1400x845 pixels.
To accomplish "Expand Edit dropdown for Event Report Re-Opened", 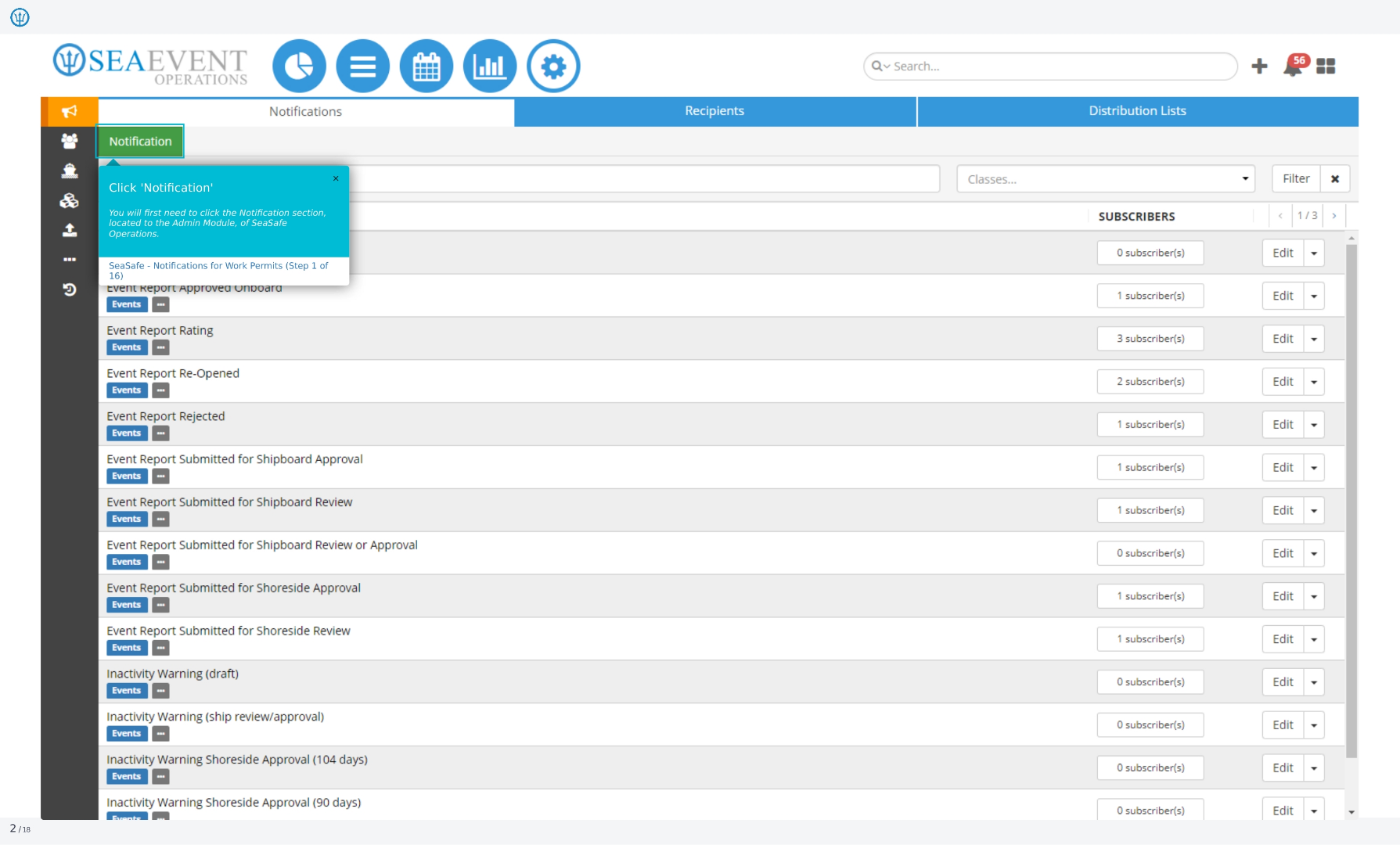I will pyautogui.click(x=1314, y=382).
